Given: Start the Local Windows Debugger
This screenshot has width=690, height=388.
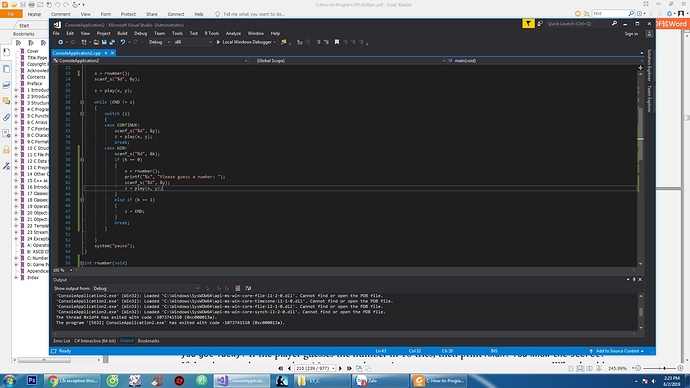Looking at the screenshot, I should coord(246,42).
